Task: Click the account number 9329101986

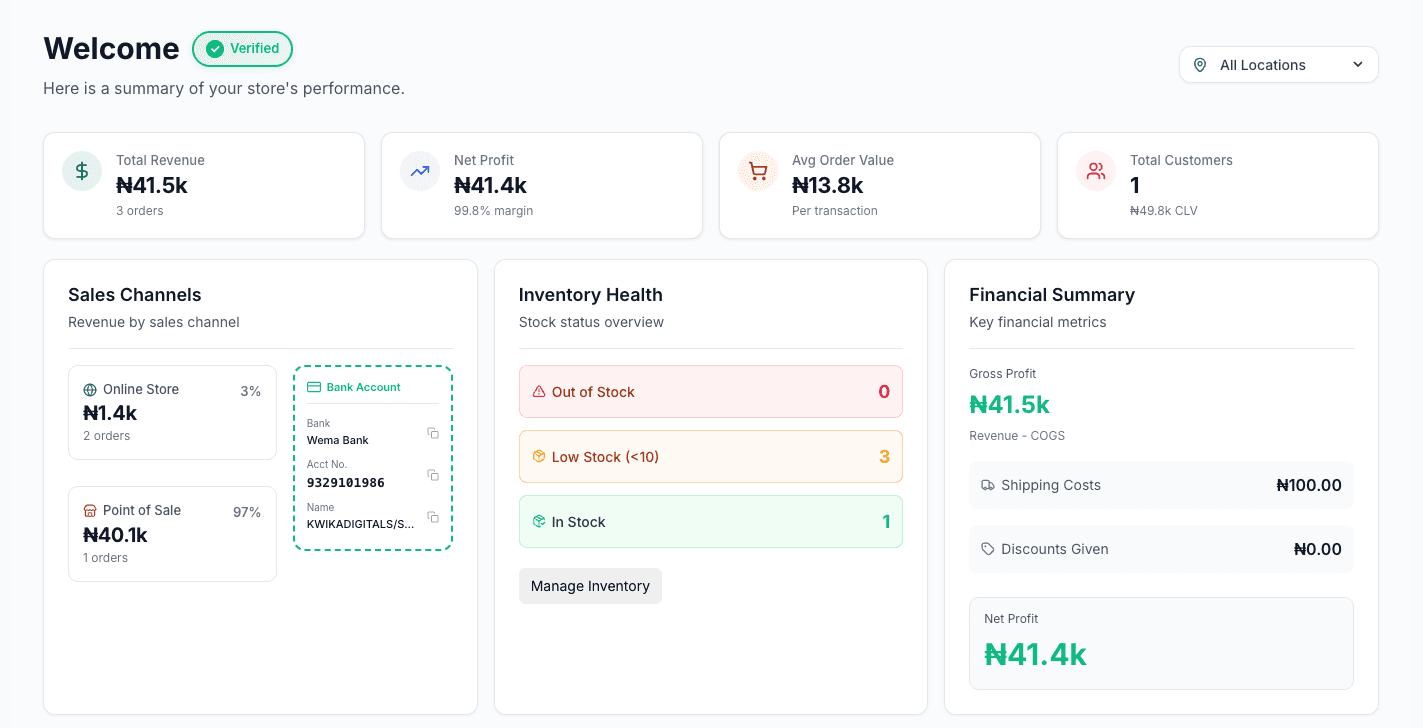Action: tap(345, 483)
